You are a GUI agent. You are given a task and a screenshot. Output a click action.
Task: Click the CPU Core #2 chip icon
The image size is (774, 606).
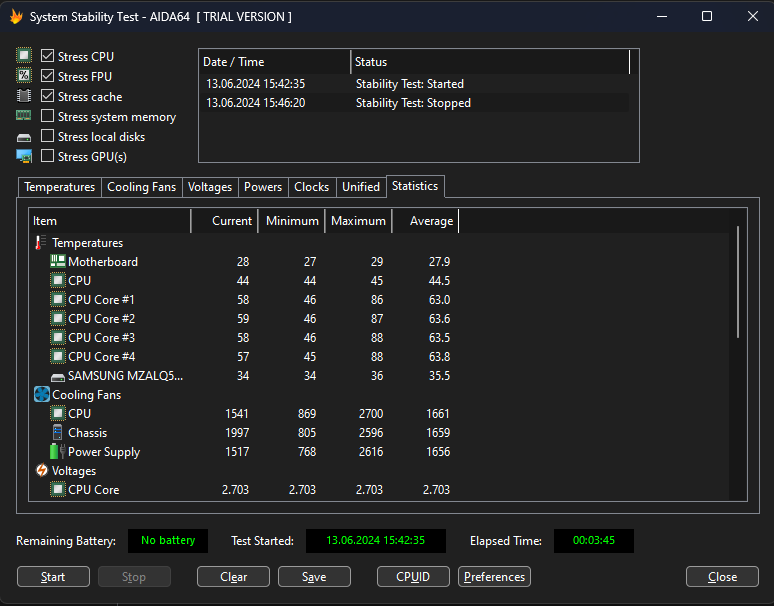click(x=58, y=318)
